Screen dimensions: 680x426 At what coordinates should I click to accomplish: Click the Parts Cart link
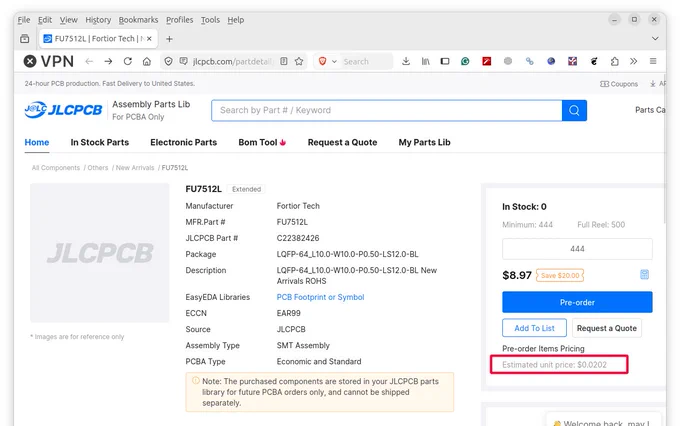coord(650,110)
